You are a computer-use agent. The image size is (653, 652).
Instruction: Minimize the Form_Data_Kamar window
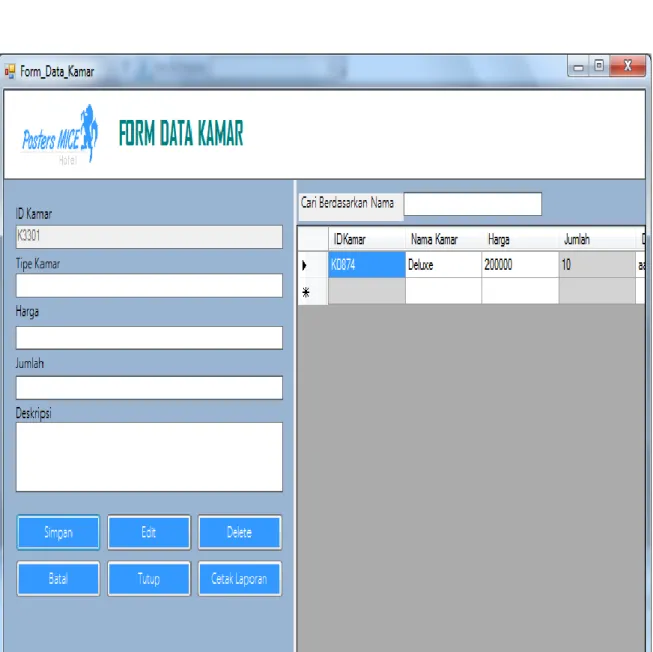(578, 67)
